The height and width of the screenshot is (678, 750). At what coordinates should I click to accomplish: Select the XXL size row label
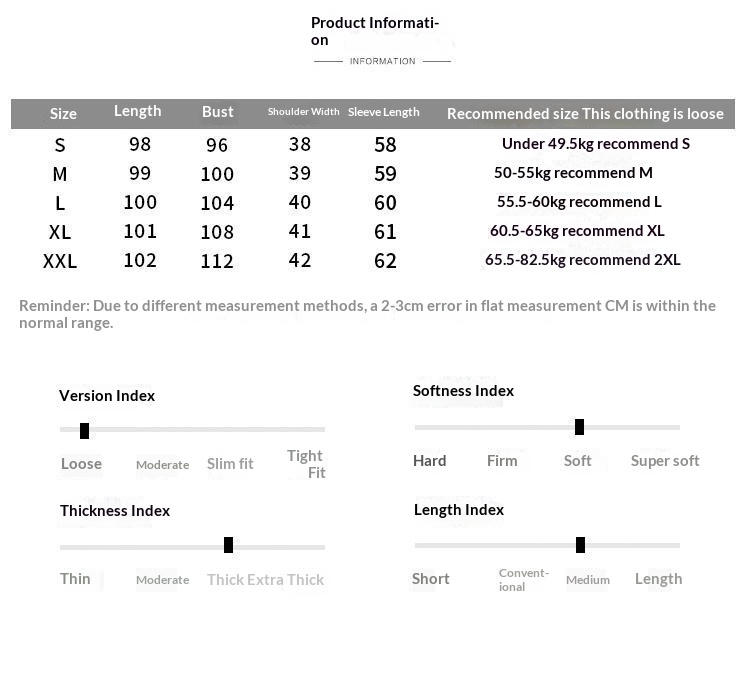pos(60,262)
